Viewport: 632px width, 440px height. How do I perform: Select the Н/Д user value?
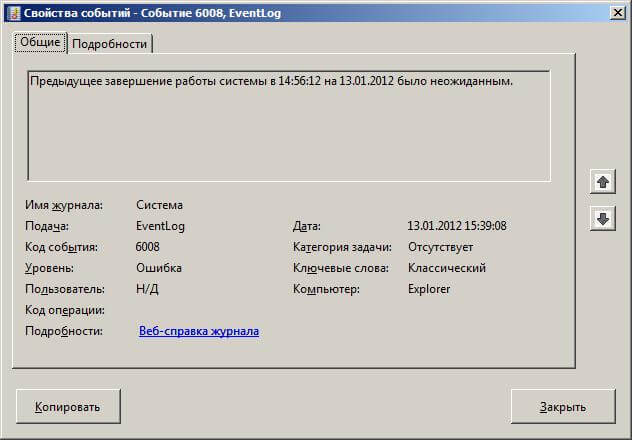click(147, 289)
